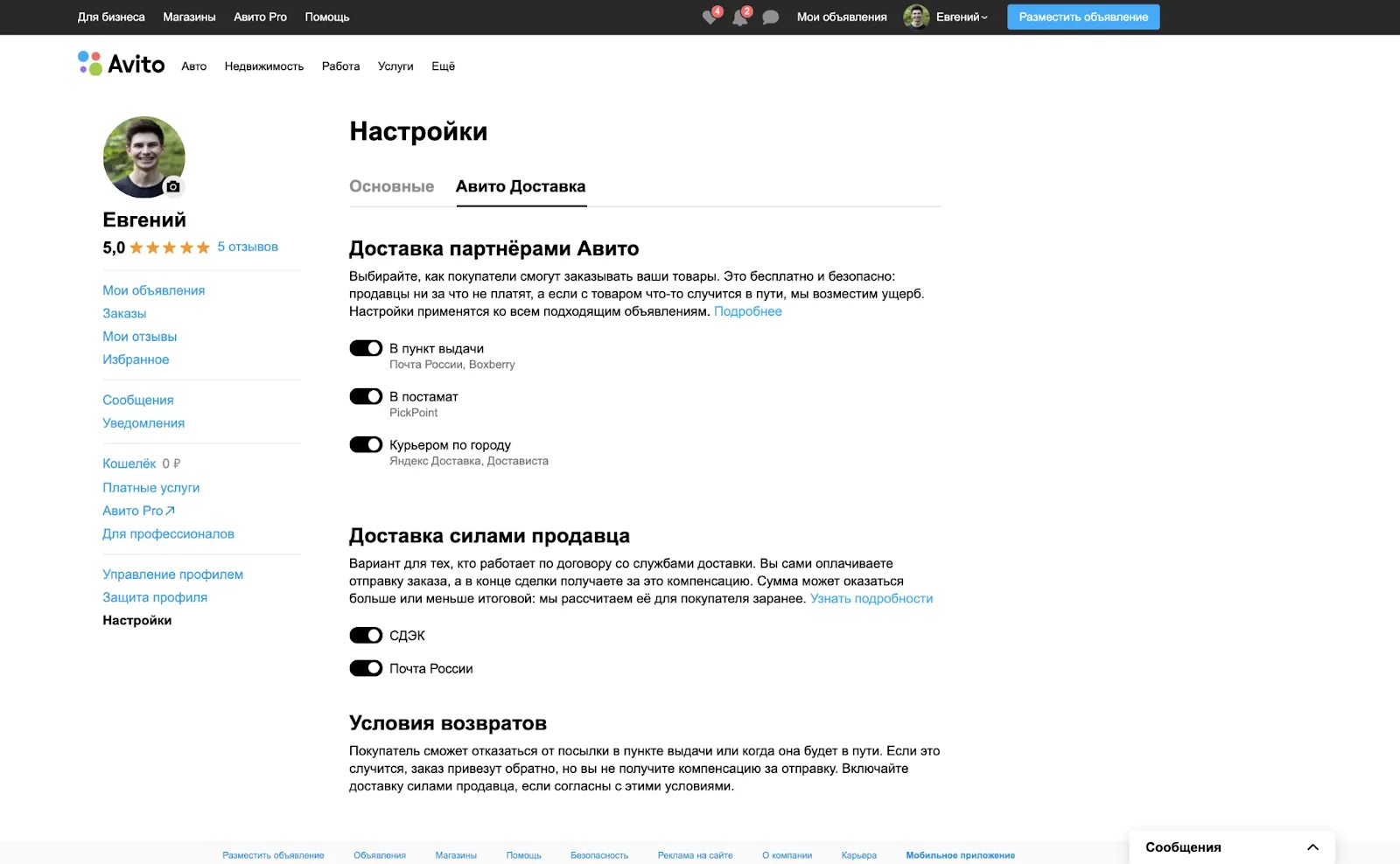Open favorites heart icon in top bar
Image resolution: width=1400 pixels, height=864 pixels.
click(x=710, y=17)
